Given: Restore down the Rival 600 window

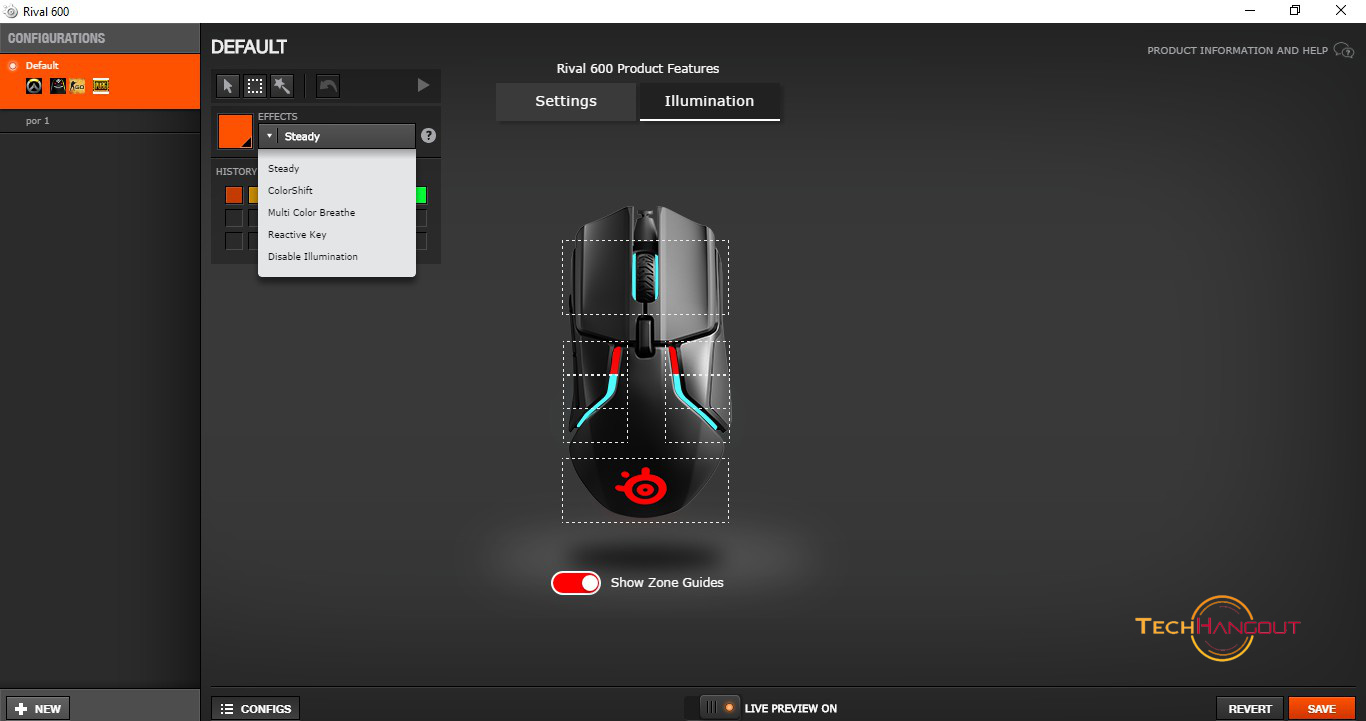Looking at the screenshot, I should pos(1295,11).
